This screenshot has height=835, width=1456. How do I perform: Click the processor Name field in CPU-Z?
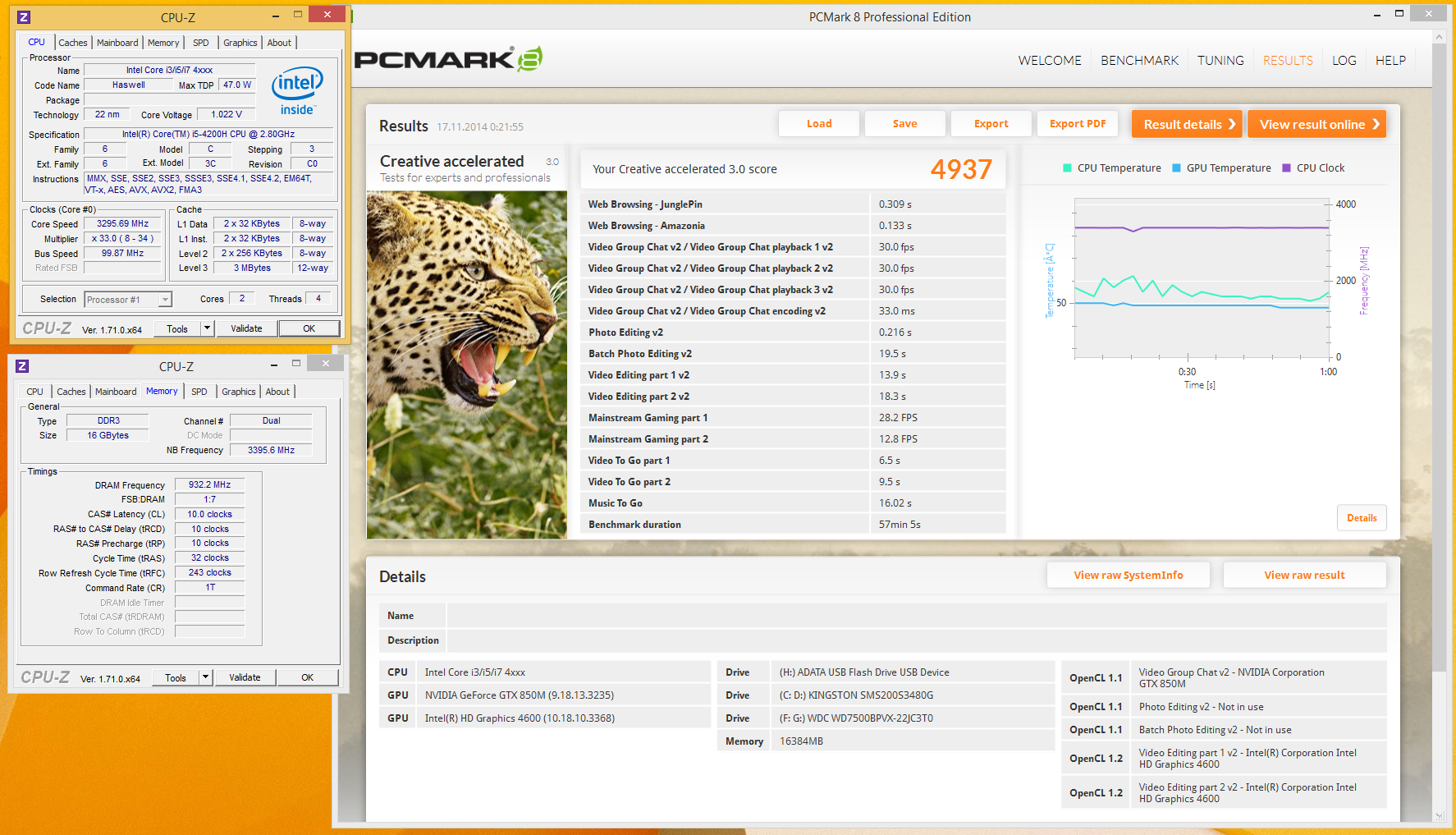(x=169, y=71)
